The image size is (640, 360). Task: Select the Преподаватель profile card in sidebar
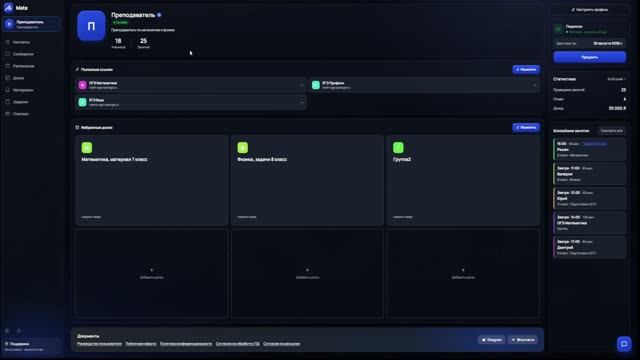coord(32,24)
